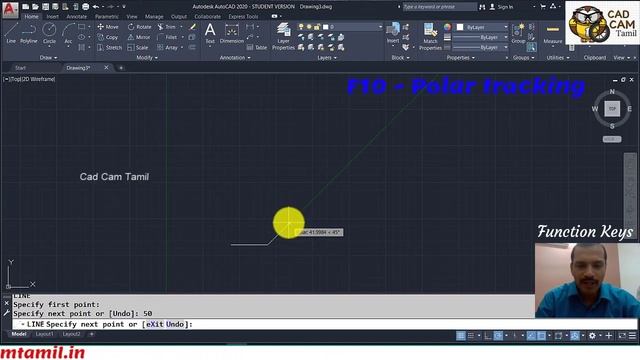This screenshot has height=360, width=640.
Task: Click in the keyword search field
Action: [x=439, y=7]
